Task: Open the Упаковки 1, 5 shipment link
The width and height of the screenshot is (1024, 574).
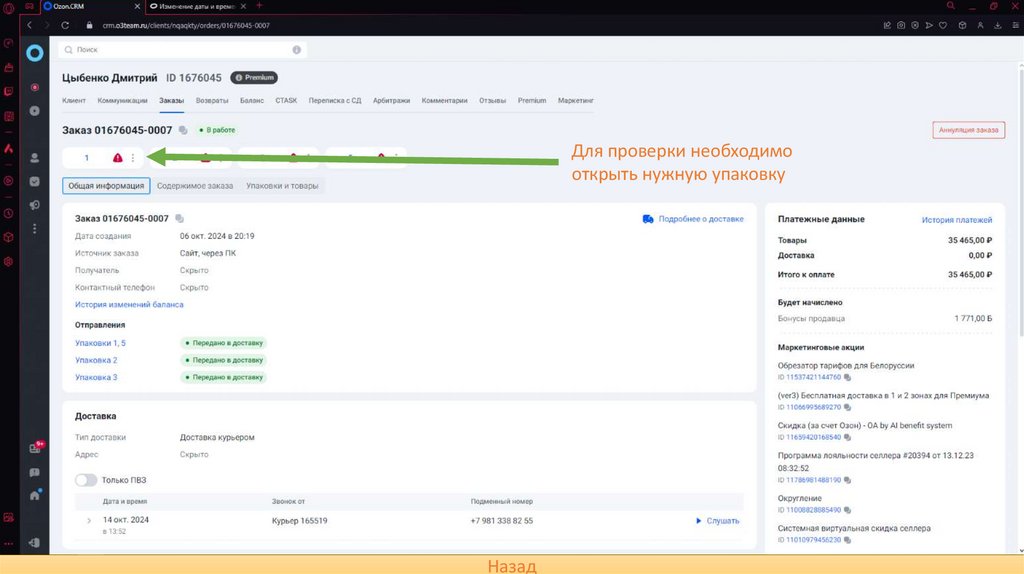Action: click(100, 343)
